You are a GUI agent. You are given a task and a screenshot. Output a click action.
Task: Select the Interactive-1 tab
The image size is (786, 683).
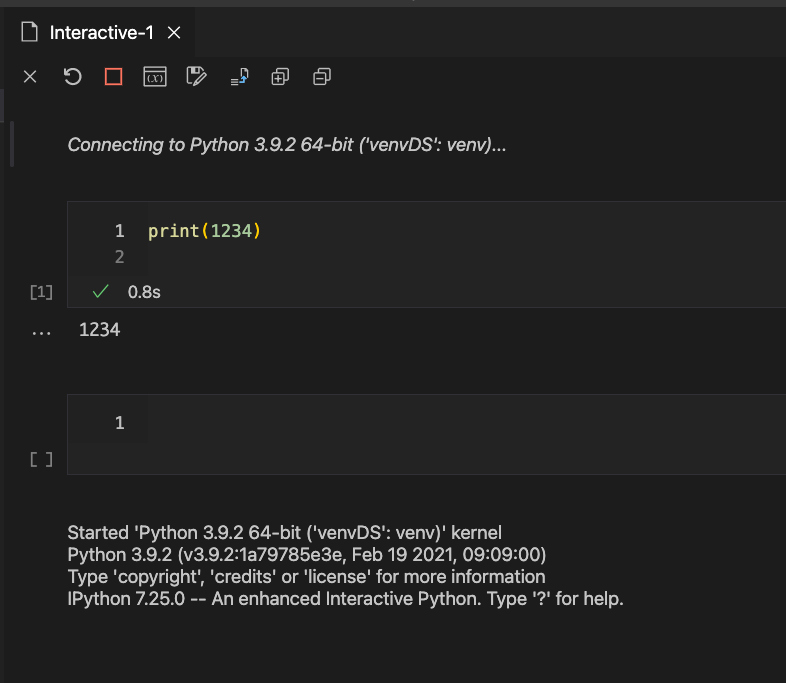[101, 33]
